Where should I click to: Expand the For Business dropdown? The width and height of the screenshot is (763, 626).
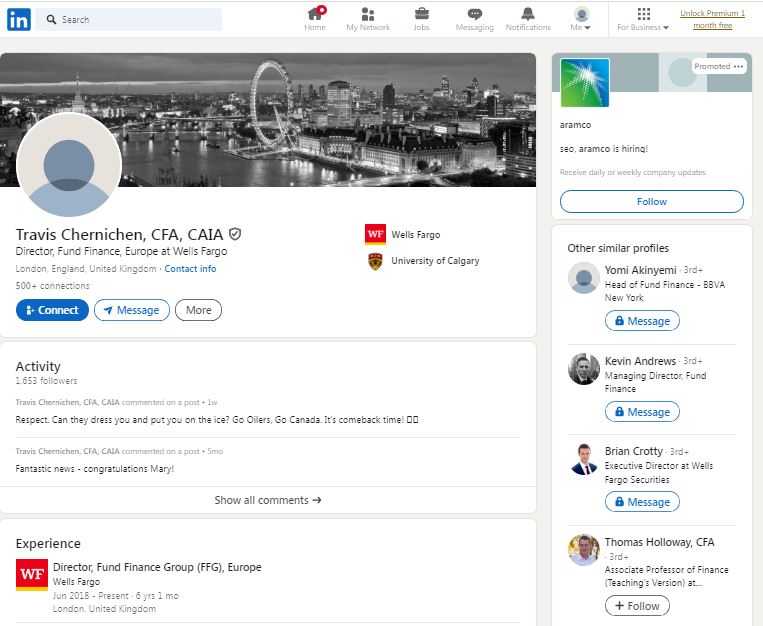click(x=643, y=19)
